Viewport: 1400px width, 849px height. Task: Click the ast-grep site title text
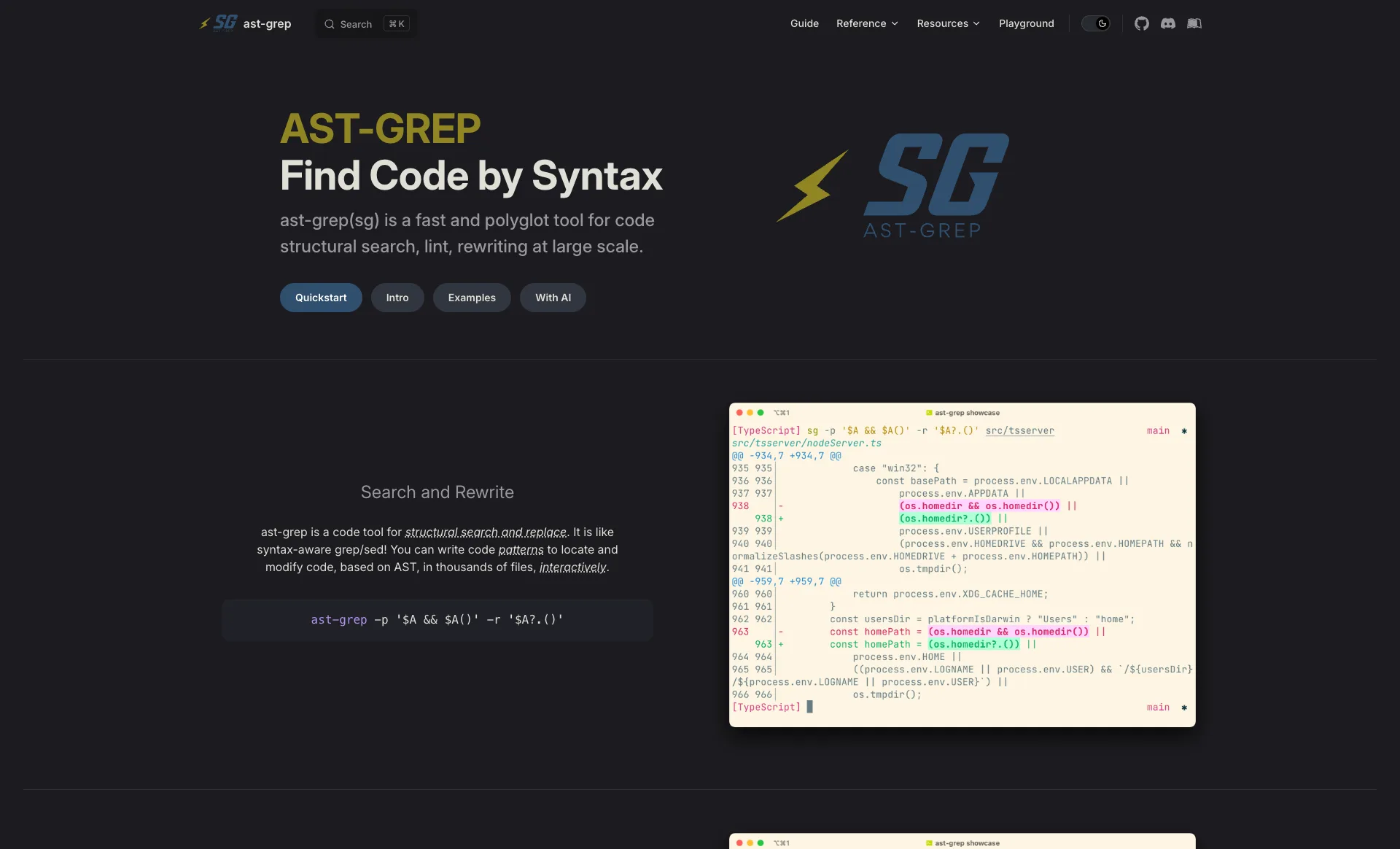click(x=267, y=23)
